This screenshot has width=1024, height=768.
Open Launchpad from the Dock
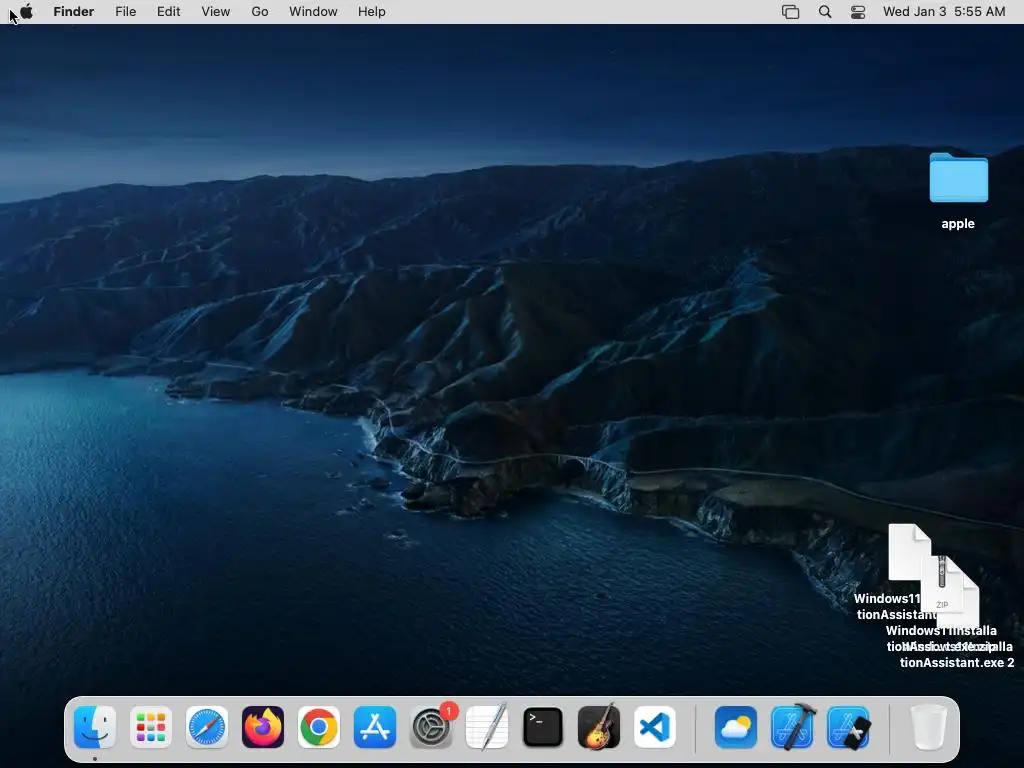click(151, 727)
